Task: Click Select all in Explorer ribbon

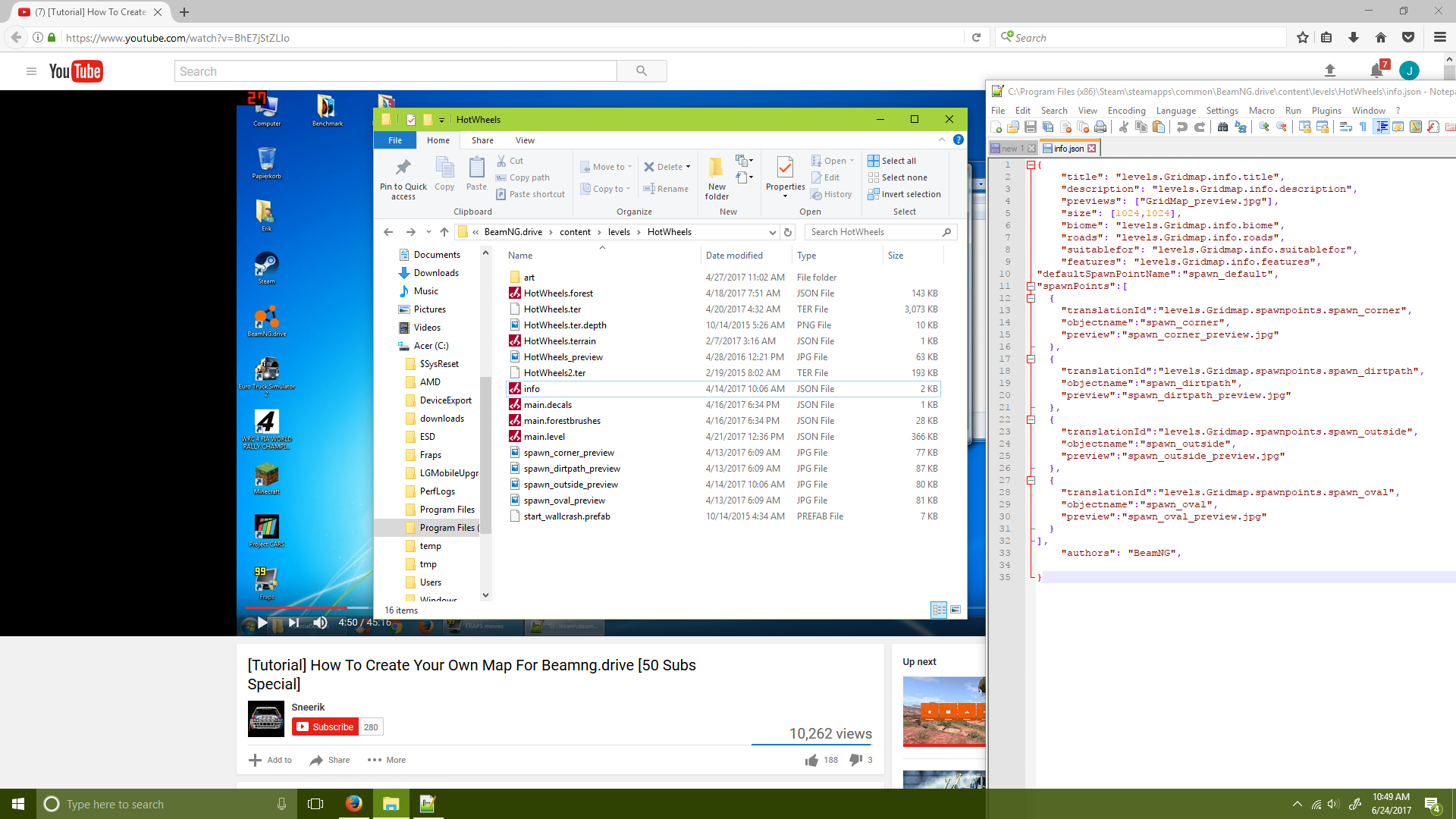Action: pyautogui.click(x=892, y=161)
